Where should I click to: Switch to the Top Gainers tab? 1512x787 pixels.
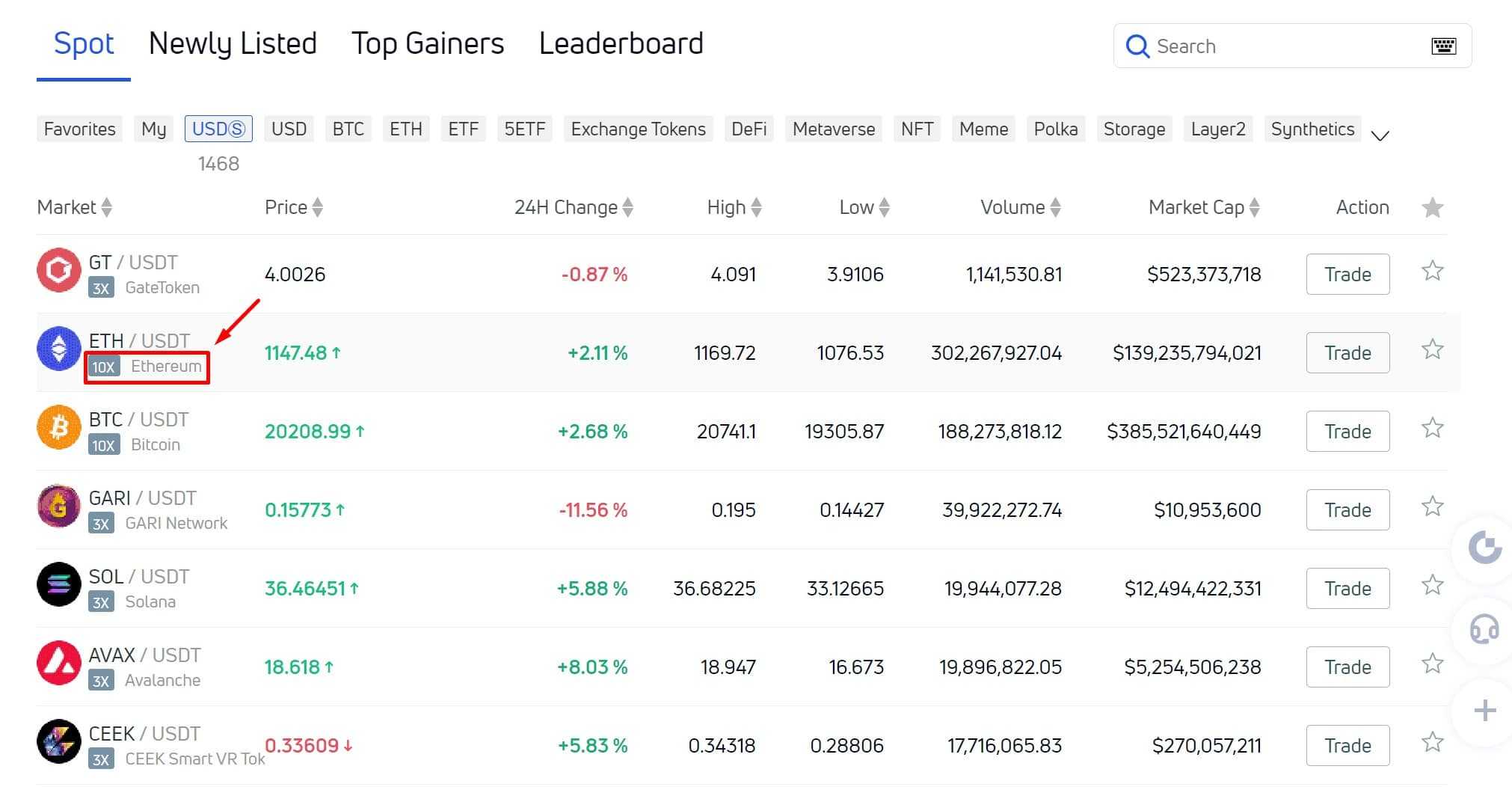coord(428,43)
